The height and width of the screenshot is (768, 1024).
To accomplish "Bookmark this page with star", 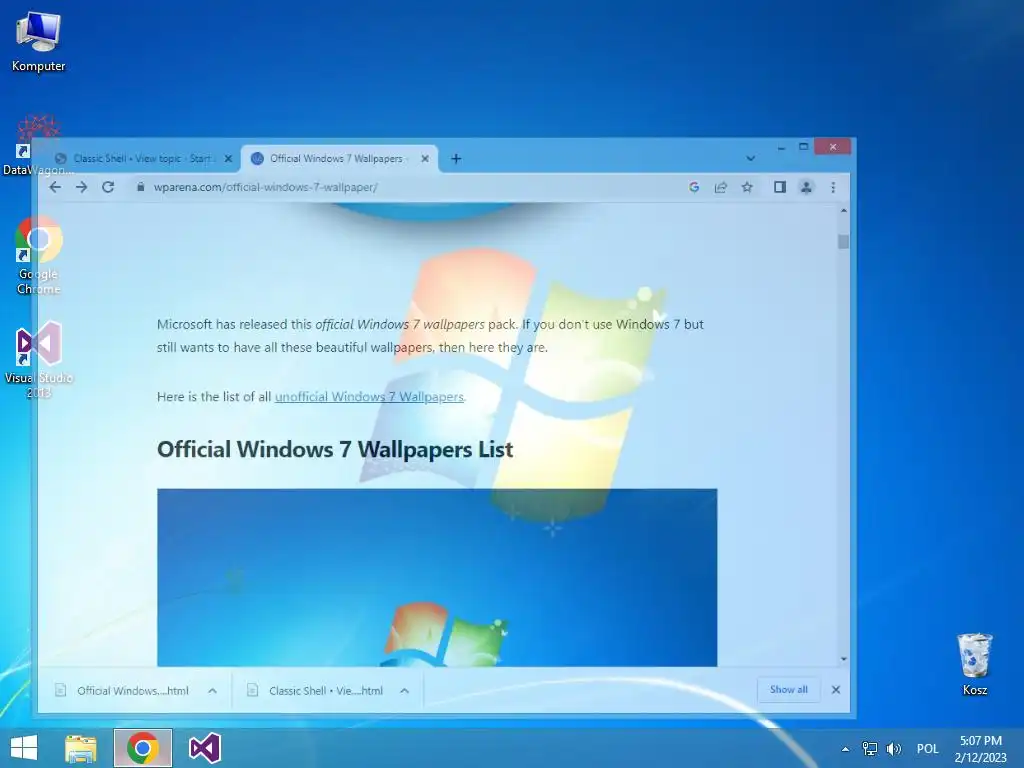I will click(747, 187).
